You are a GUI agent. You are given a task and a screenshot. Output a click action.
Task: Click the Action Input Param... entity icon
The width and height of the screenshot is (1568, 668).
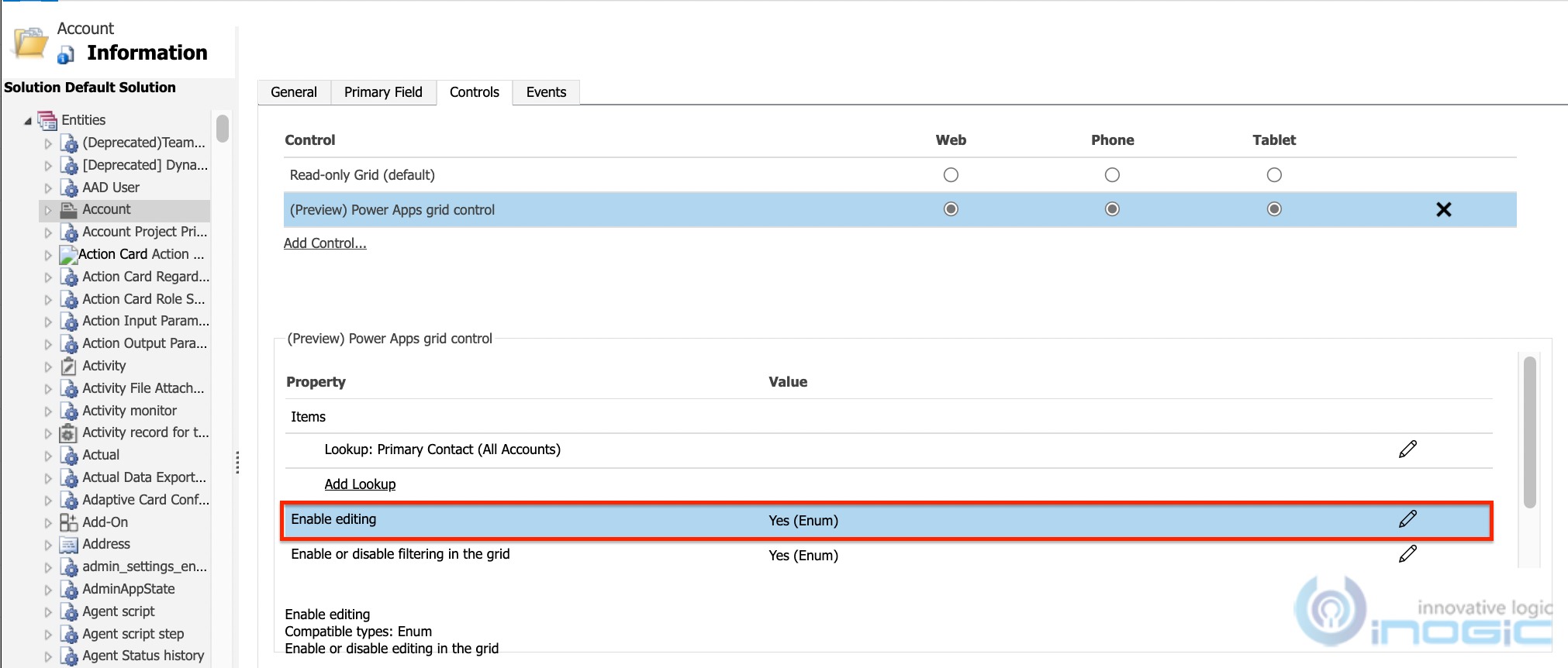click(x=69, y=321)
